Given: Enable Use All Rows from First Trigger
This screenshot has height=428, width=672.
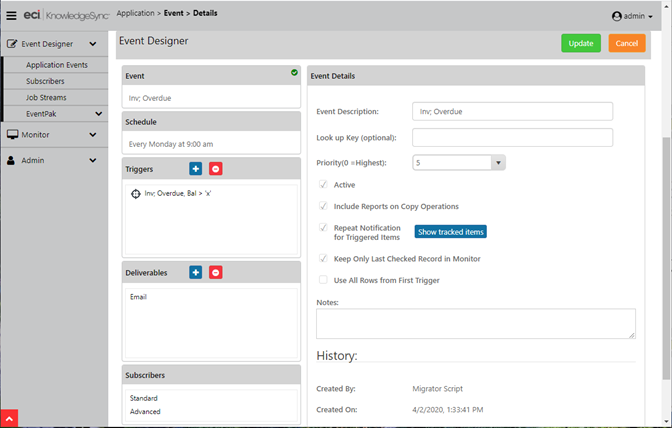Looking at the screenshot, I should (323, 280).
